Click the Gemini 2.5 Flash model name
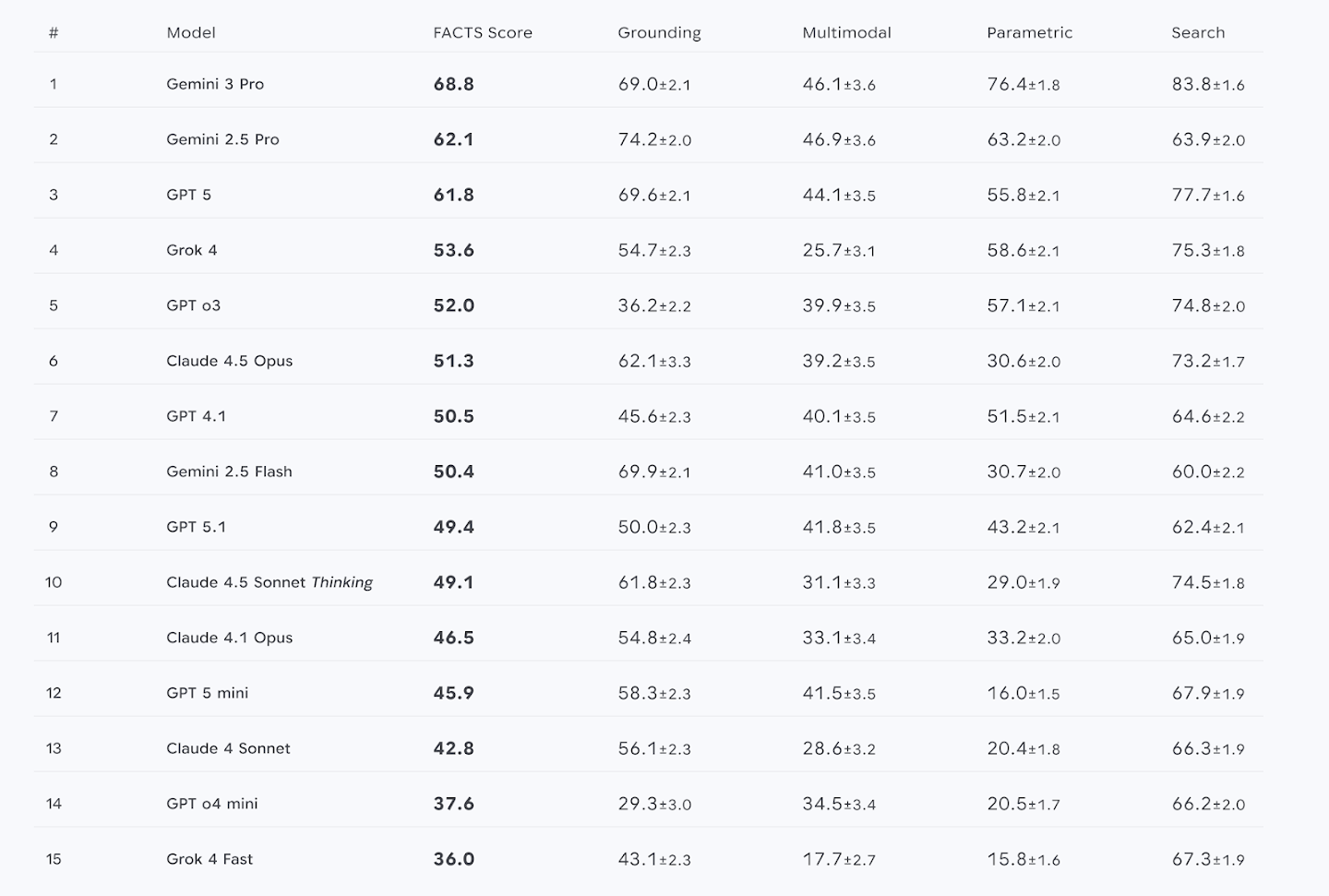 point(229,472)
